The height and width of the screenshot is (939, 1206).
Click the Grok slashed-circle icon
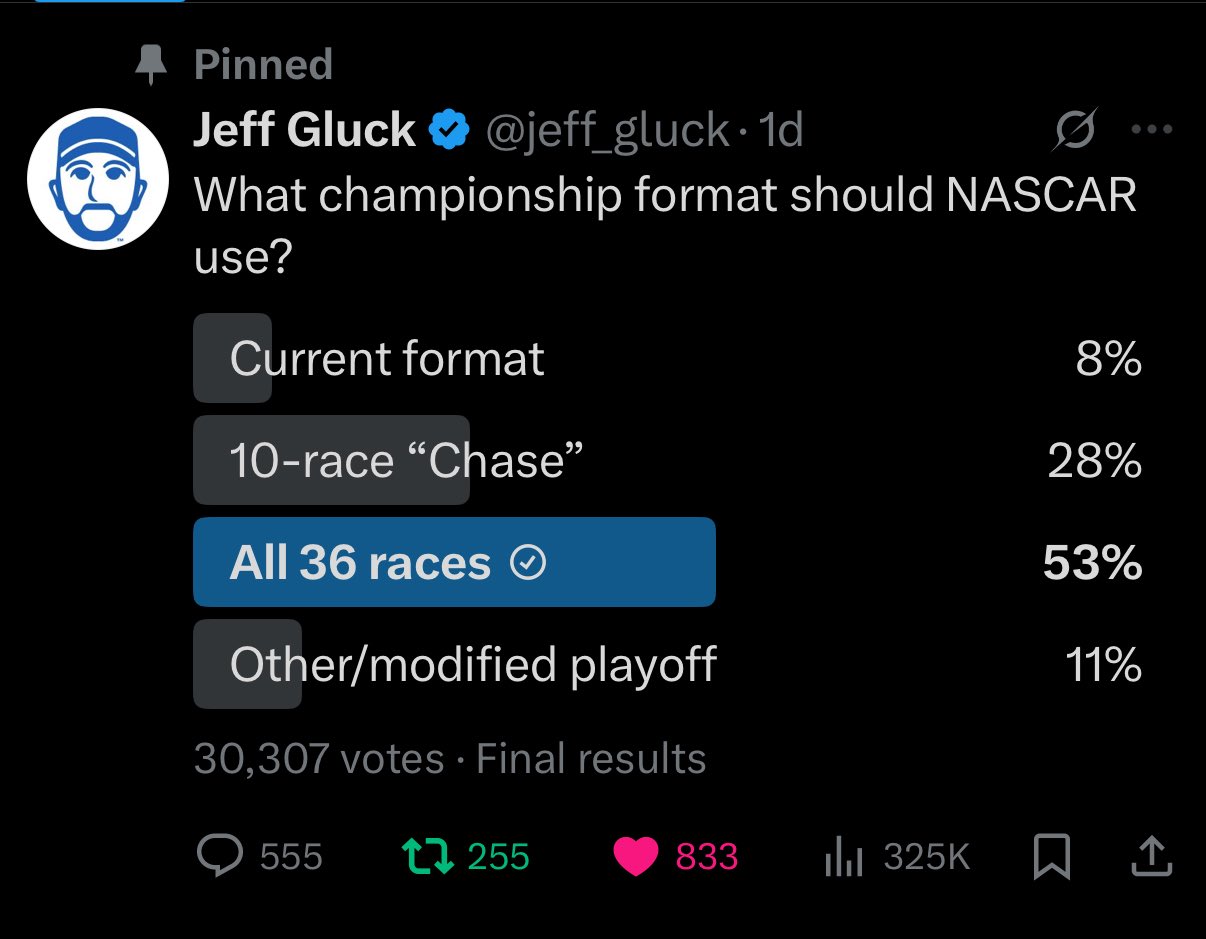coord(1074,130)
